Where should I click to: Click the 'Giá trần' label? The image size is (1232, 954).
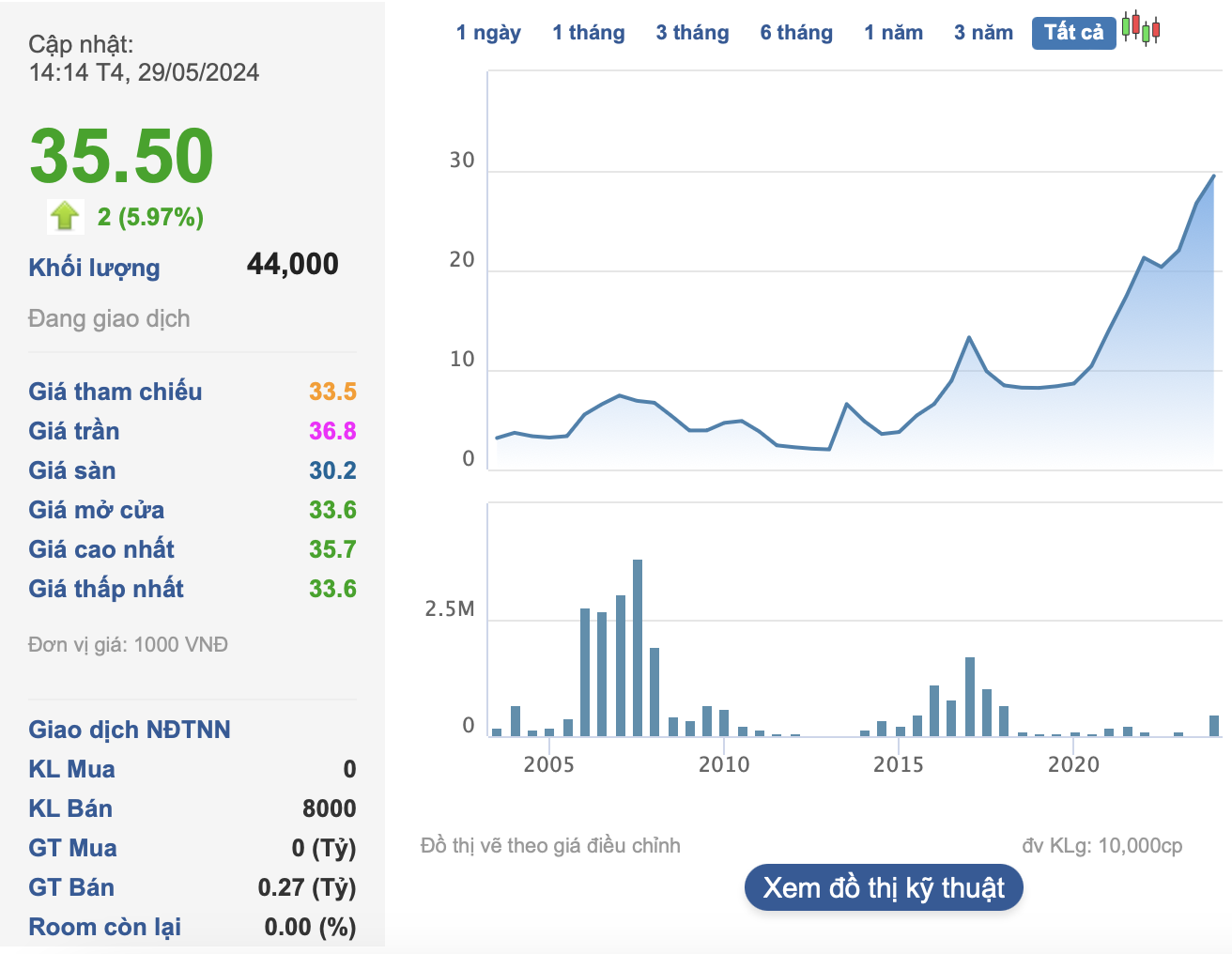click(x=74, y=431)
